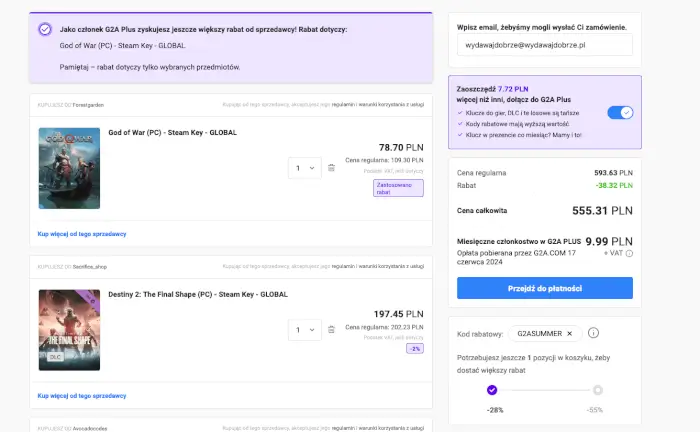Select the -28% discount tier marker

pos(492,390)
